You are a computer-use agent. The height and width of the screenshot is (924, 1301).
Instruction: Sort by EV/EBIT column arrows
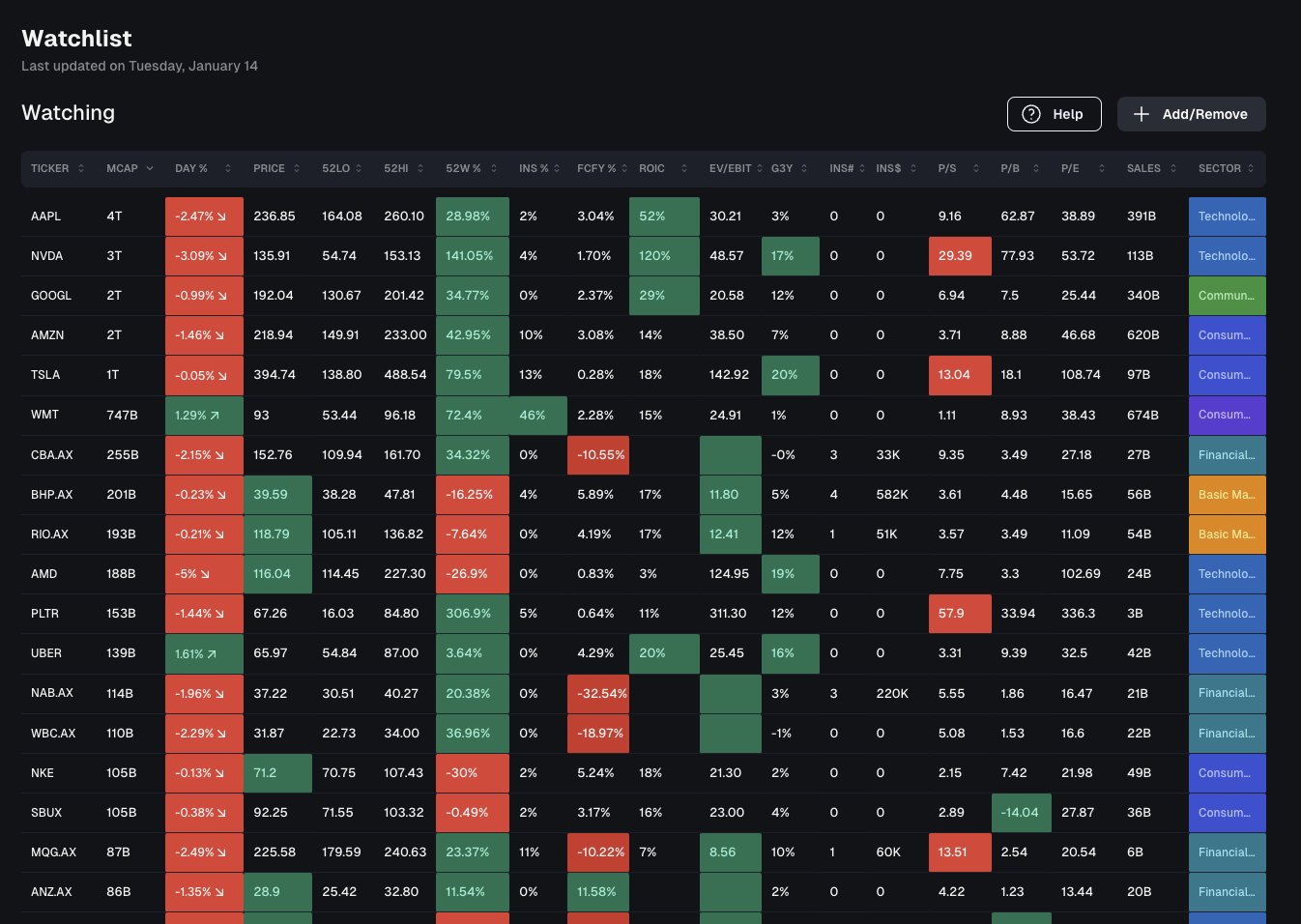click(x=760, y=168)
